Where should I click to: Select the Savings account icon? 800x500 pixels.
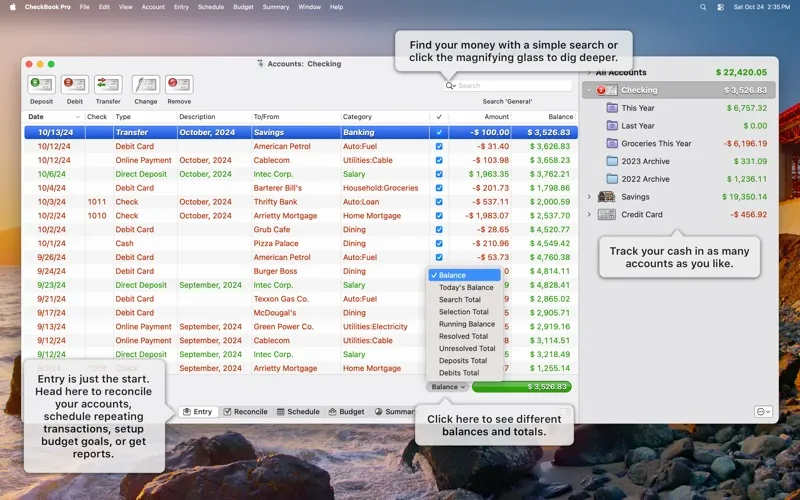point(606,197)
